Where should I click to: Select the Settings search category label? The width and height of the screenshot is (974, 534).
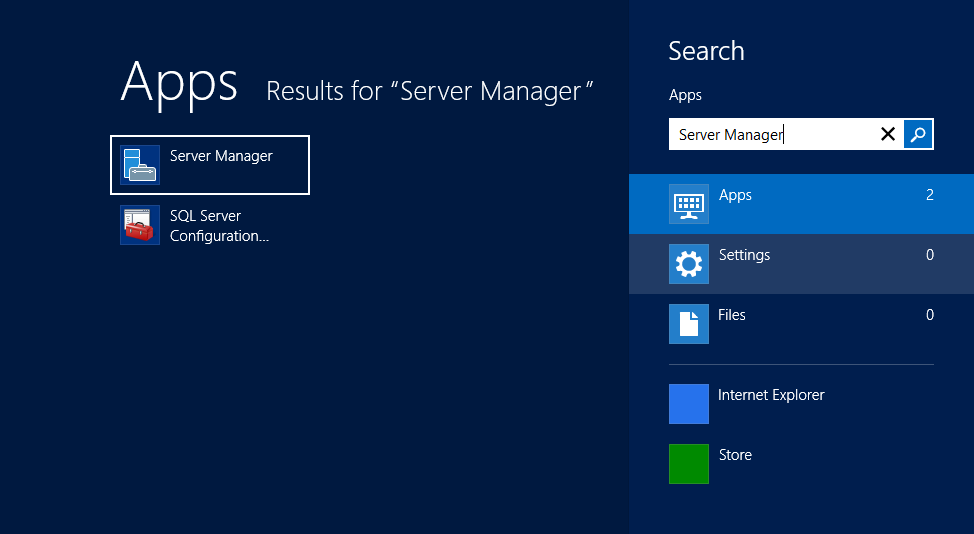pyautogui.click(x=744, y=255)
